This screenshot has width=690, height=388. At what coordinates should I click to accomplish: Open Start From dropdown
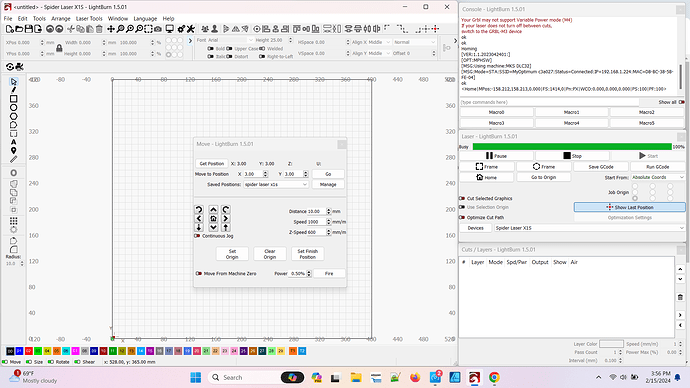(x=658, y=177)
